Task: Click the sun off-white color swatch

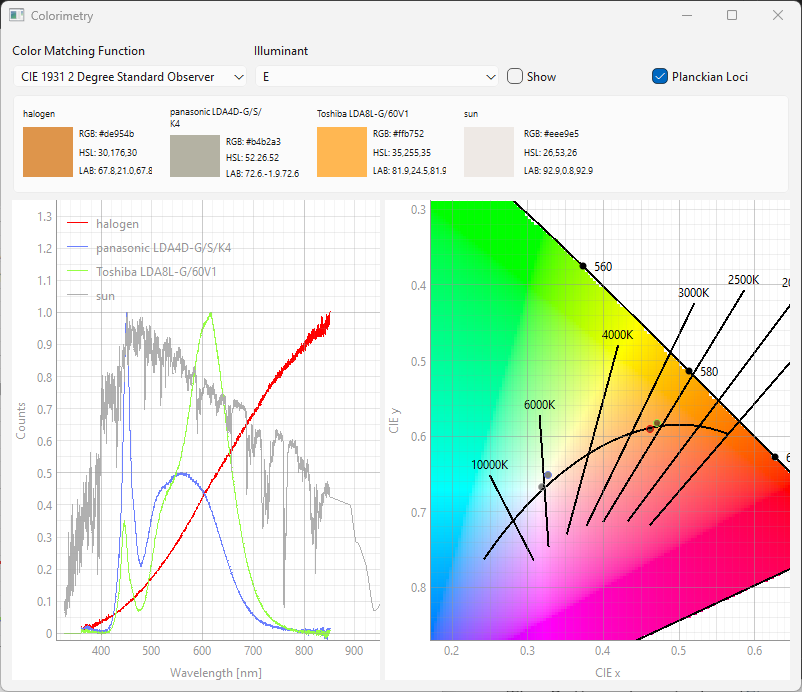Action: click(488, 152)
